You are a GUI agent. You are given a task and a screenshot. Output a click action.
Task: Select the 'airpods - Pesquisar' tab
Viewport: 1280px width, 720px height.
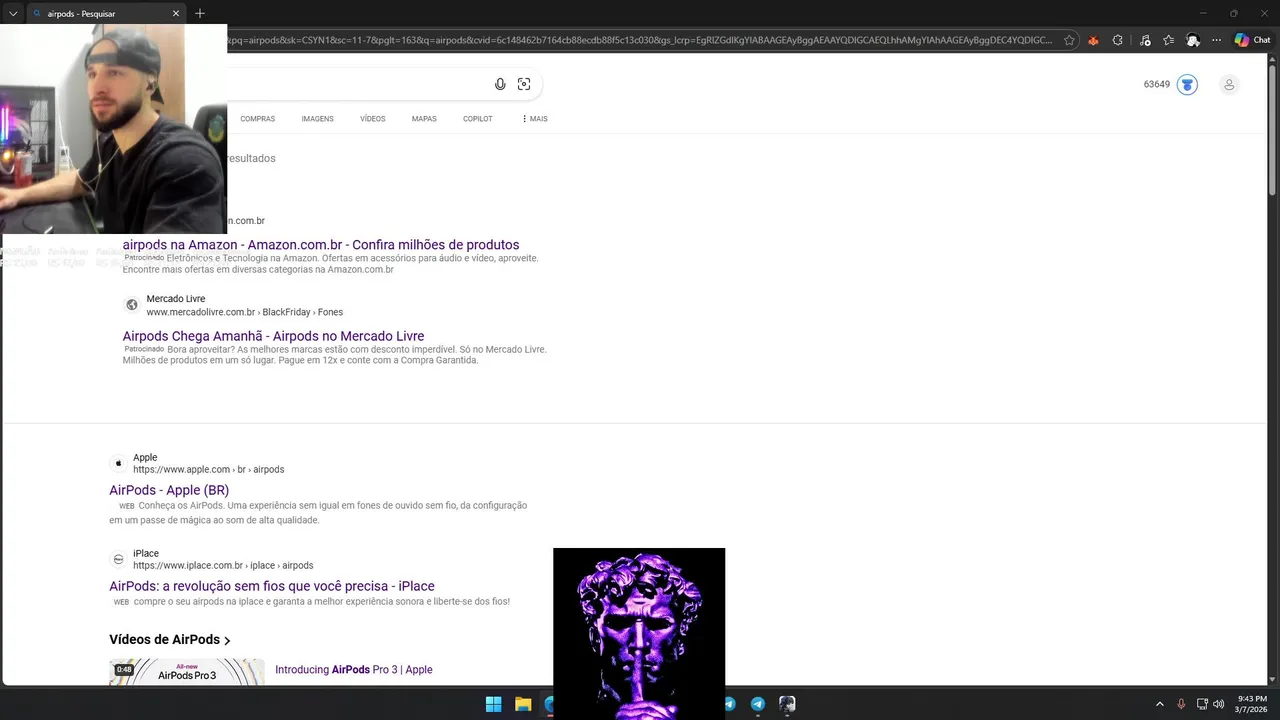[x=105, y=14]
